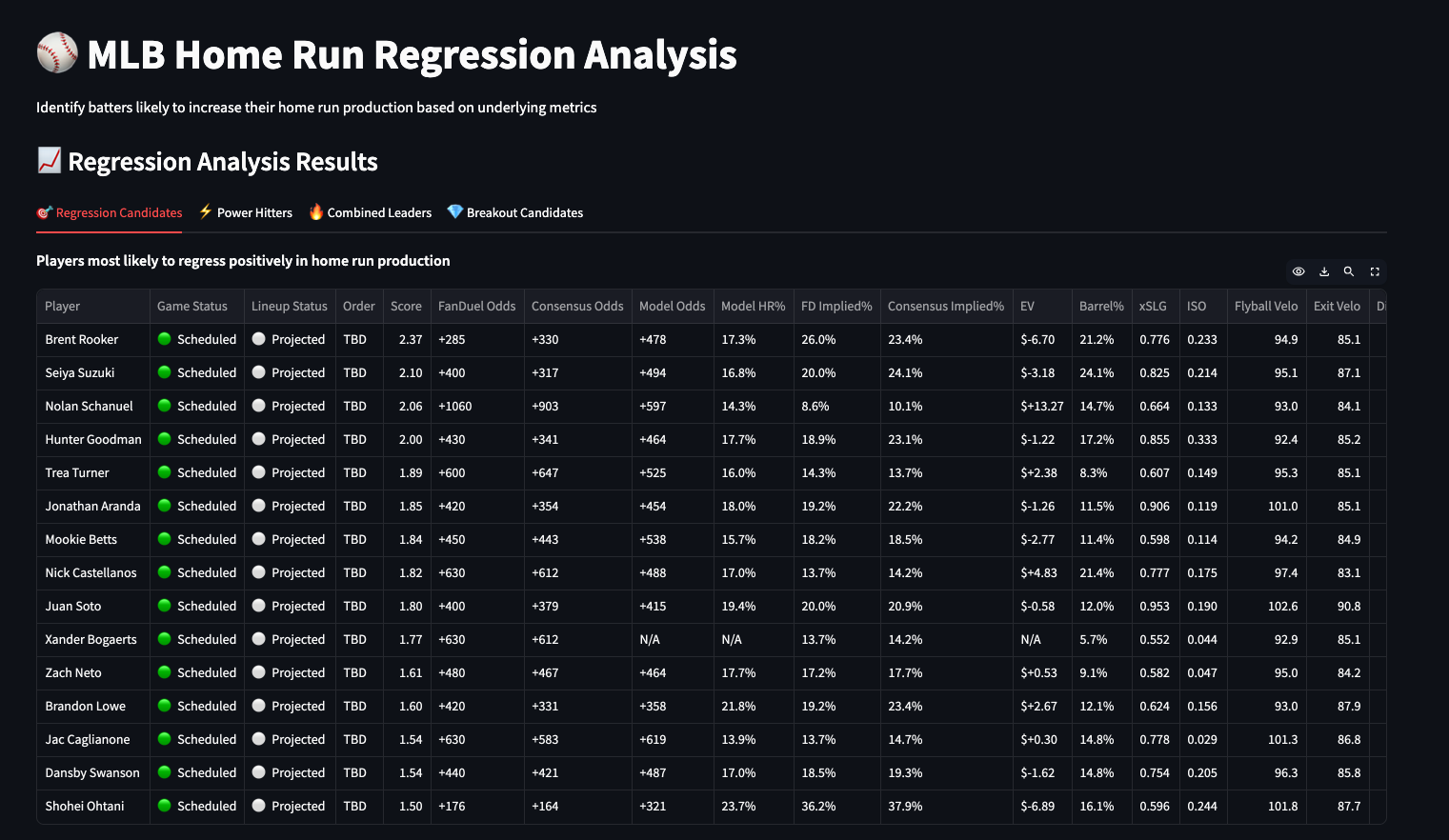
Task: Click the baseball icon in the page title
Action: pyautogui.click(x=56, y=53)
